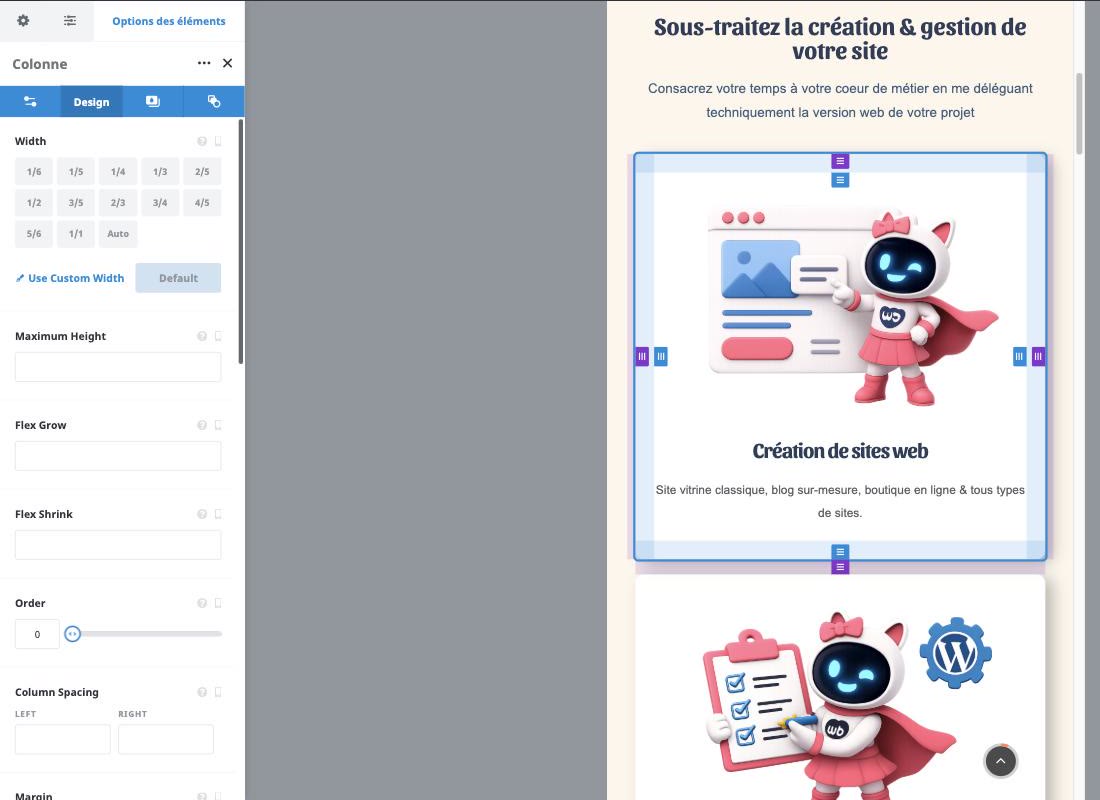Screen dimensions: 1100x800
Task: Open the sliders preferences icon beside the gear
Action: point(70,20)
